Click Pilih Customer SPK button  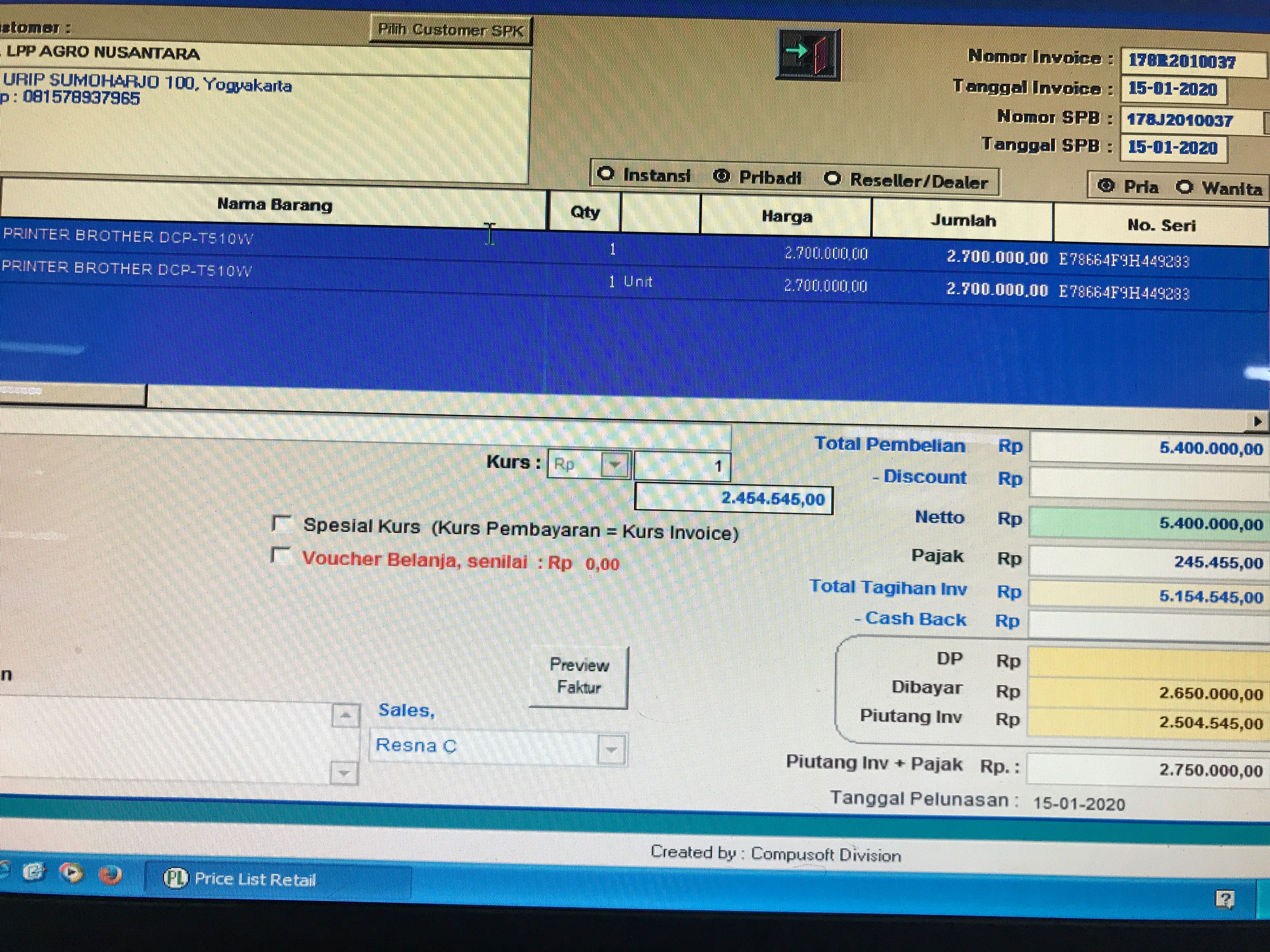click(x=450, y=30)
